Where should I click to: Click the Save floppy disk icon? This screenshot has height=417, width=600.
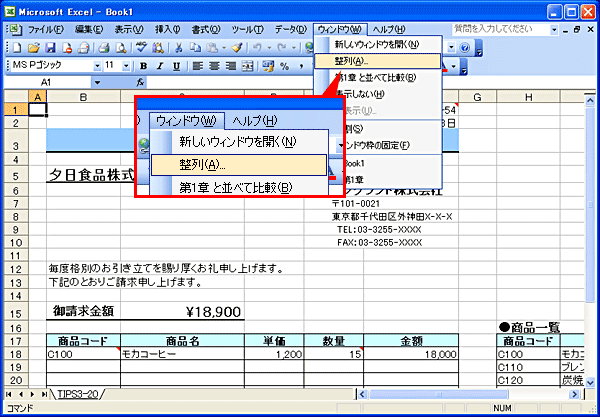(50, 48)
